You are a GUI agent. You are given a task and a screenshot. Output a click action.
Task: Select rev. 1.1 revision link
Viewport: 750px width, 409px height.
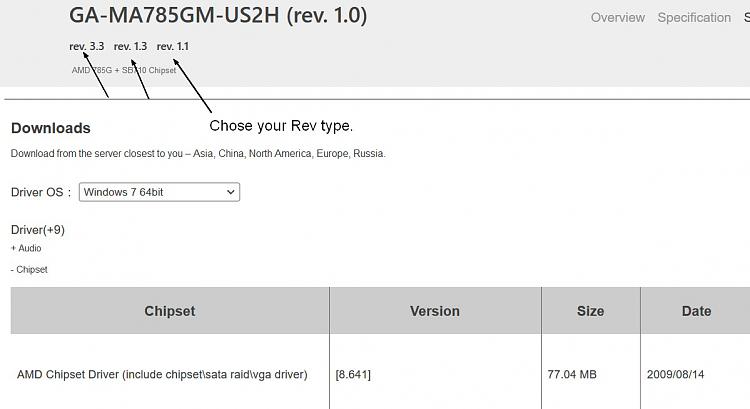click(x=173, y=46)
